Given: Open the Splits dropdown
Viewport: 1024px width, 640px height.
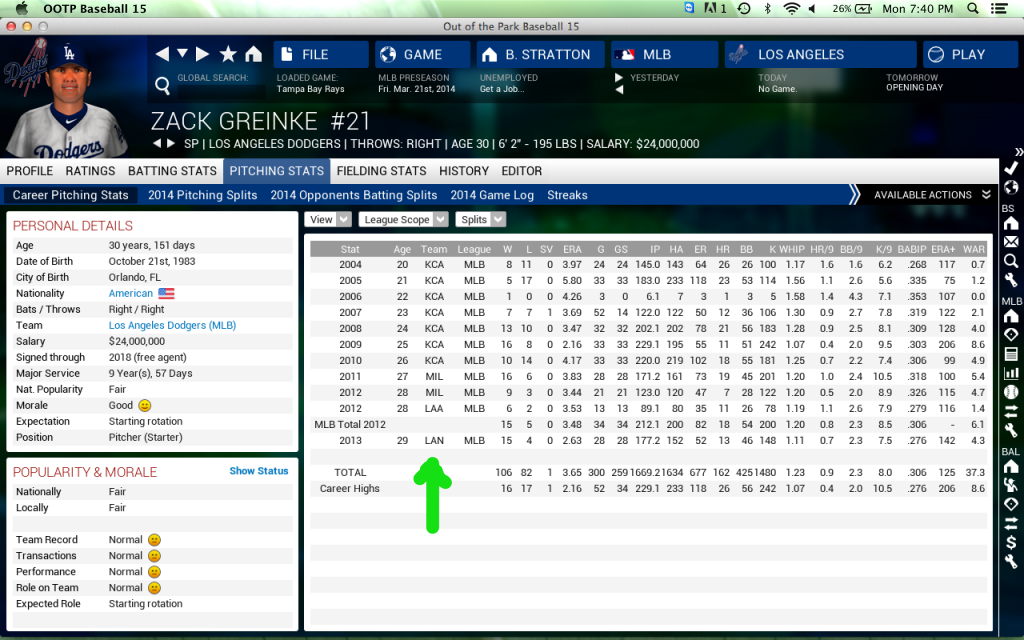Looking at the screenshot, I should (x=481, y=219).
